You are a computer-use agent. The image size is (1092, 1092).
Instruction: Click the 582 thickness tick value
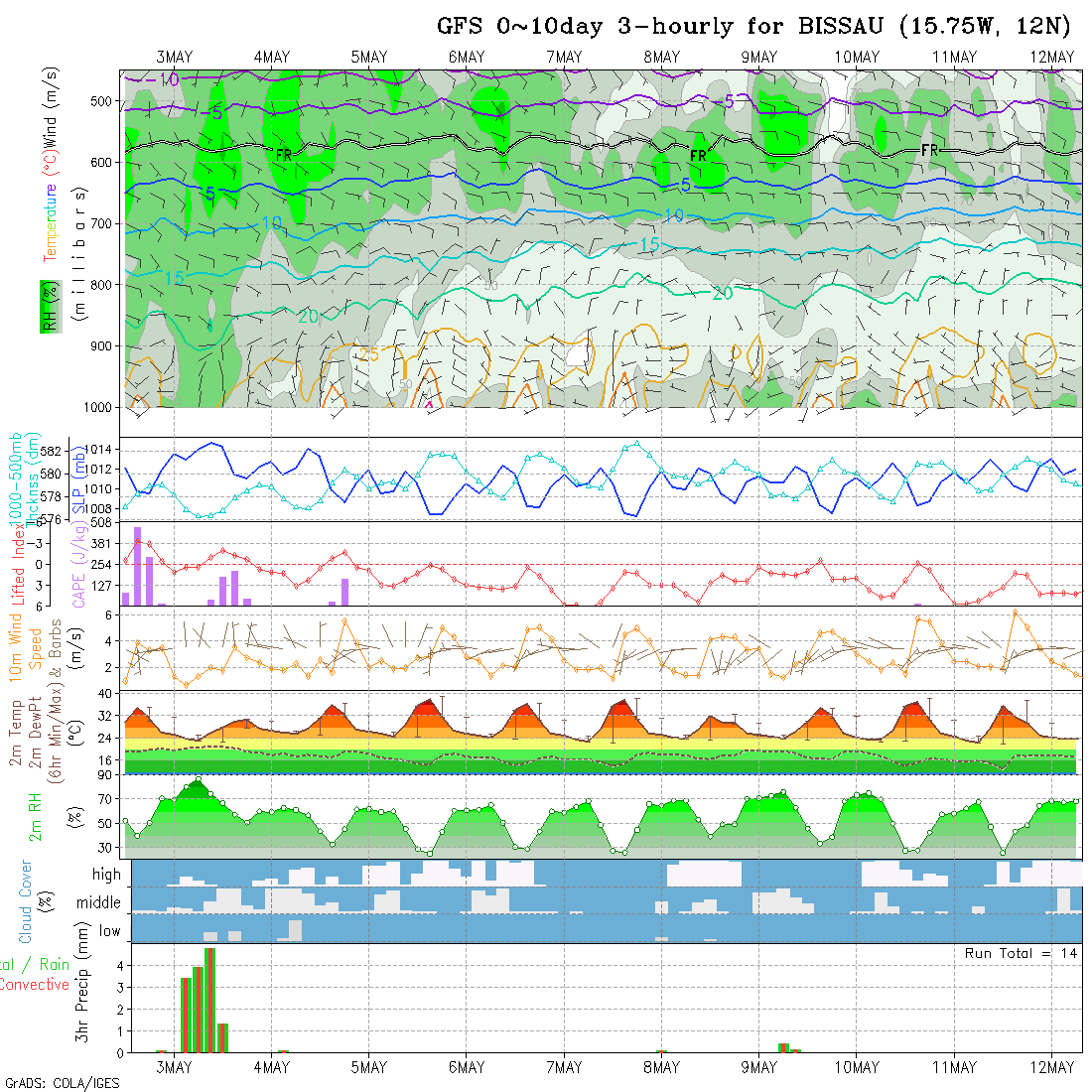point(52,452)
